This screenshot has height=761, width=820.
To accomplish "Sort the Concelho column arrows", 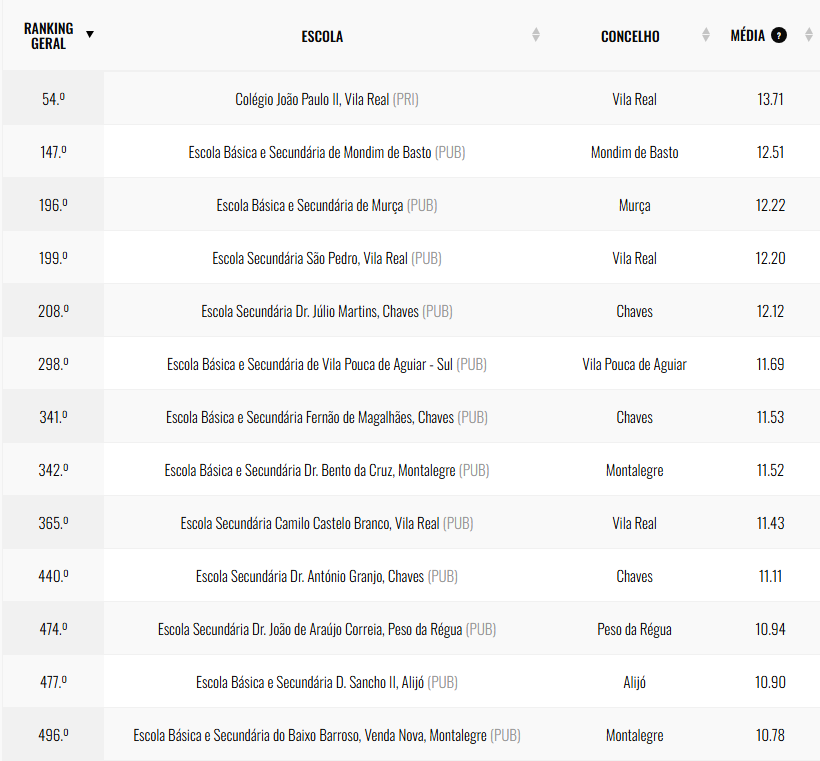I will tap(706, 36).
